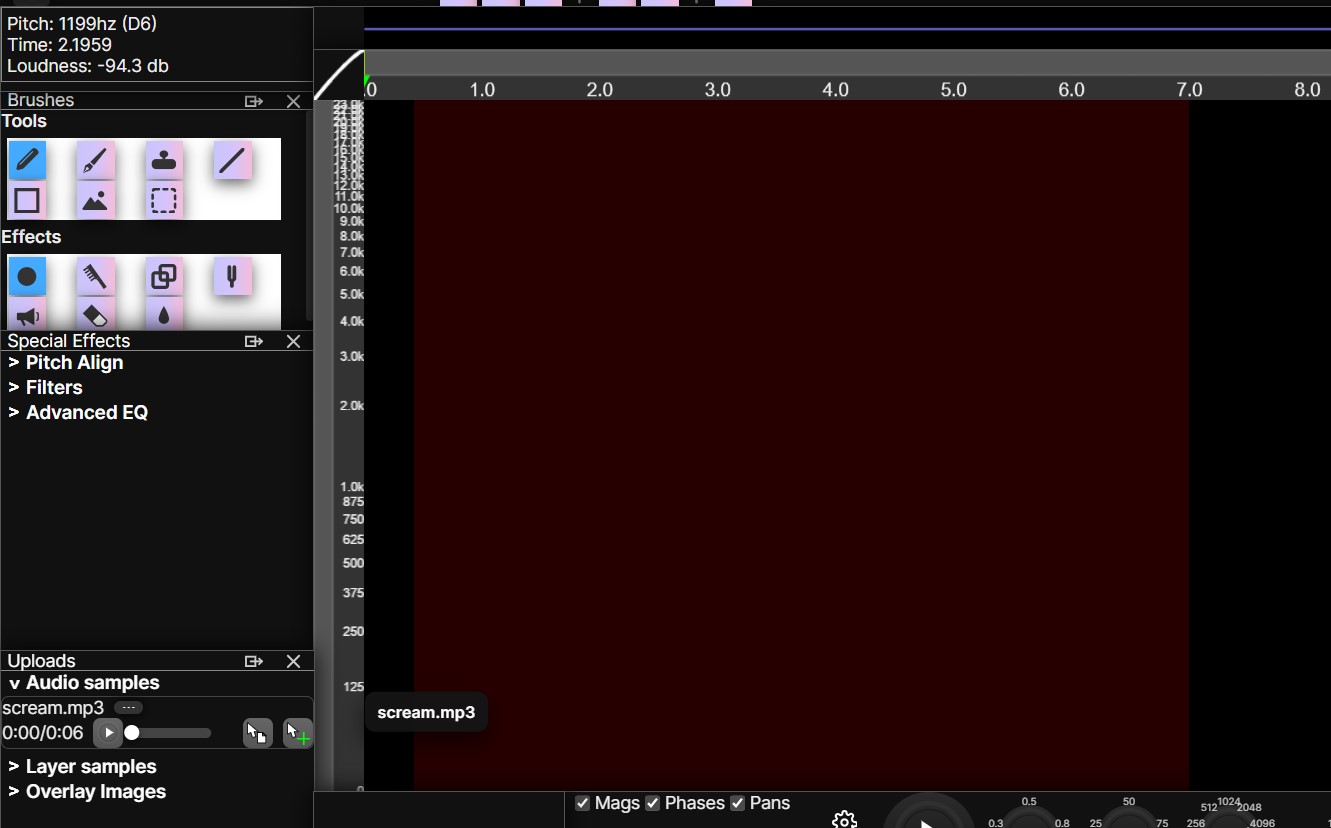Close the Special Effects panel

pos(293,341)
